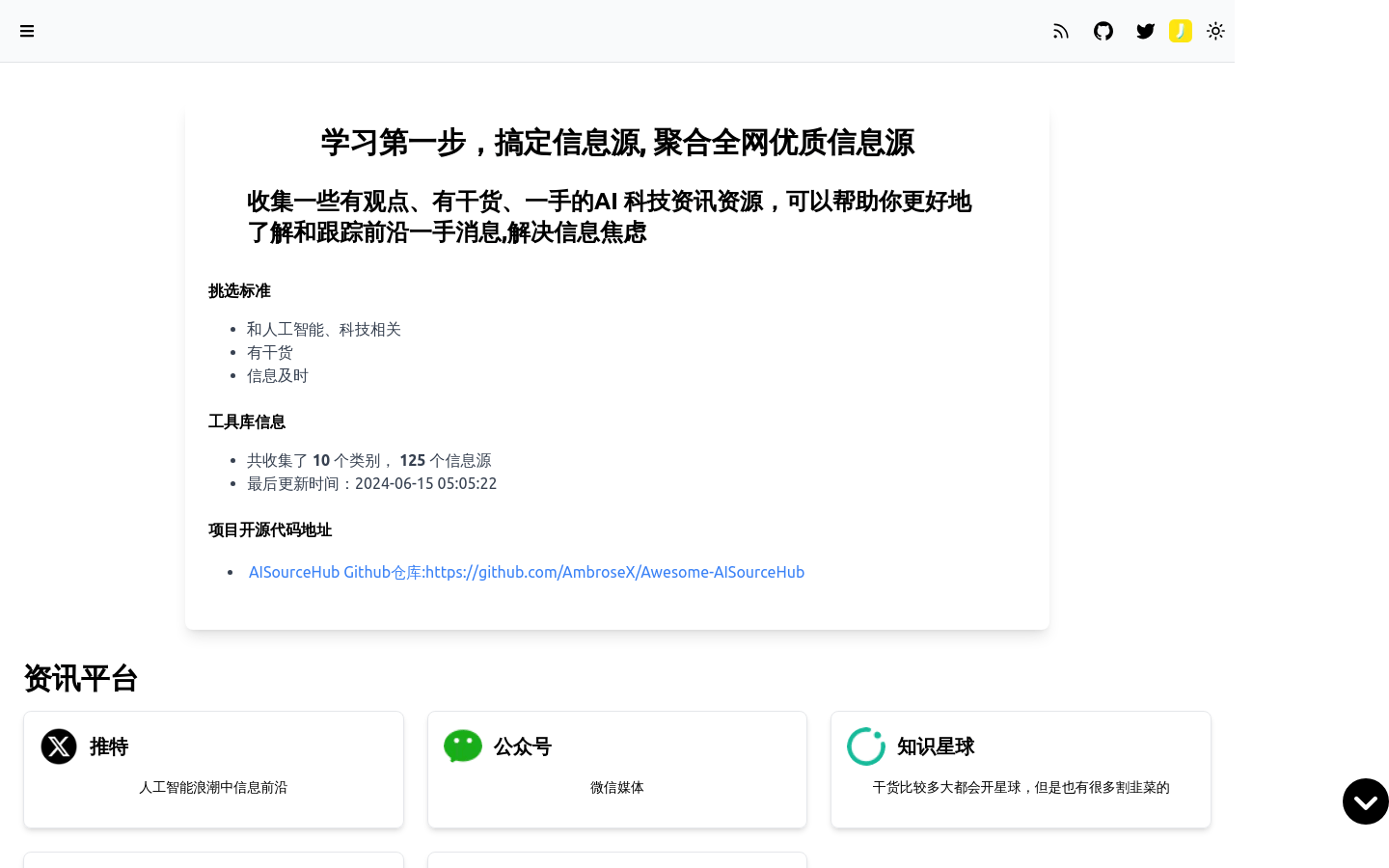The image size is (1389, 868).
Task: Click the 工具库信息 heading
Action: [247, 421]
